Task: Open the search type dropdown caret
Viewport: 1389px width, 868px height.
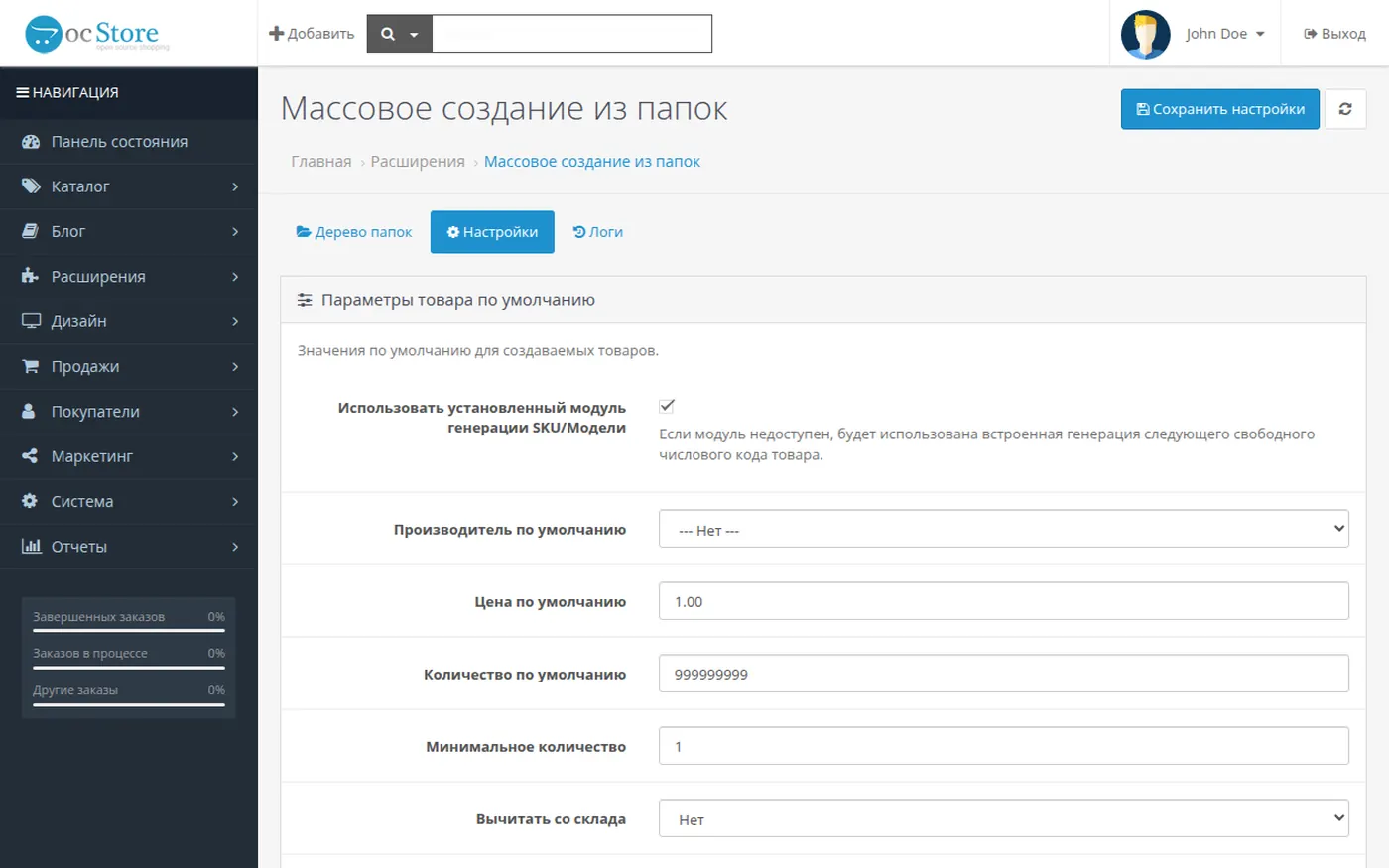Action: [x=414, y=35]
